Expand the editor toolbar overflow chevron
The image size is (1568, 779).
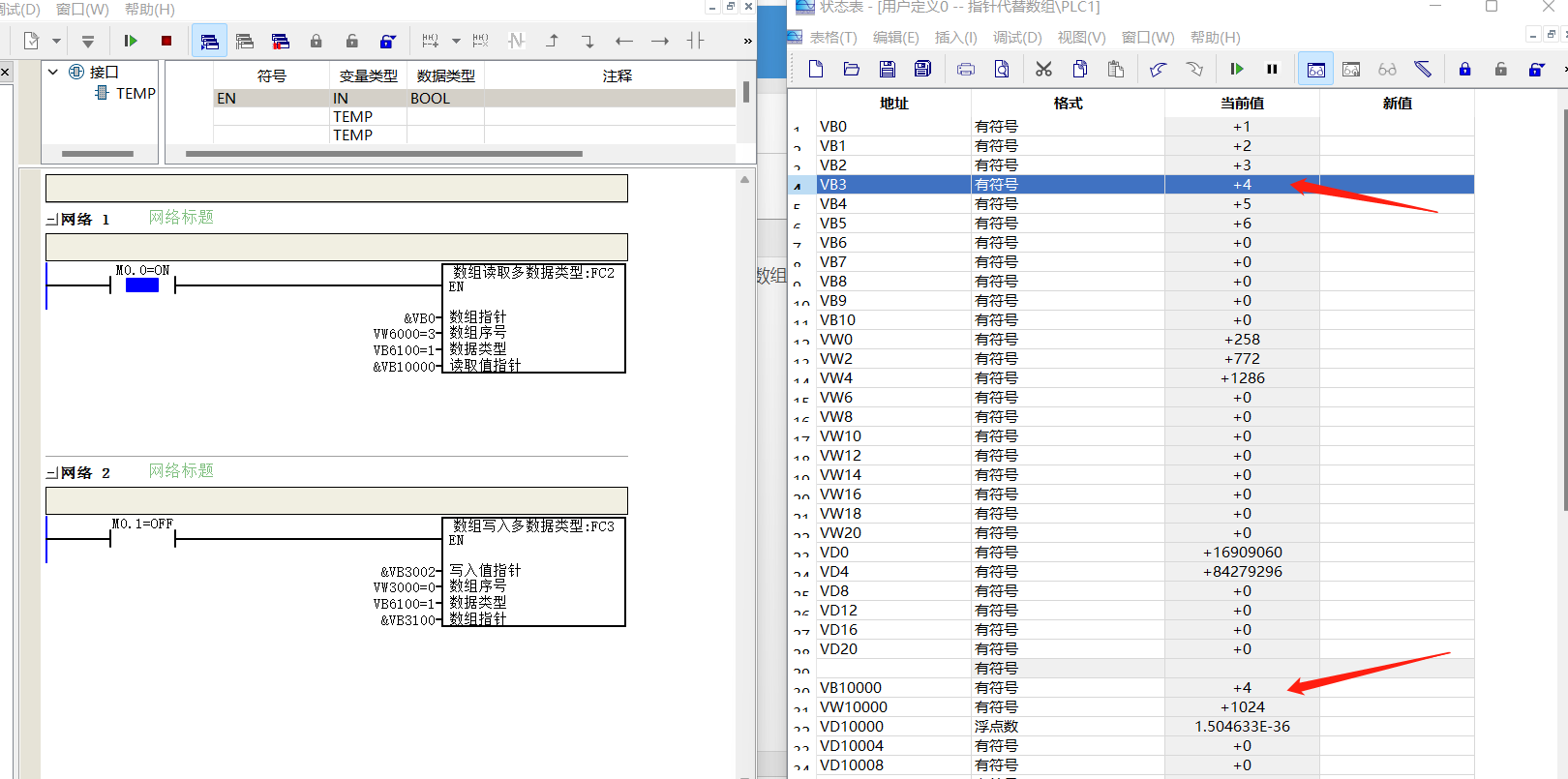tap(747, 41)
